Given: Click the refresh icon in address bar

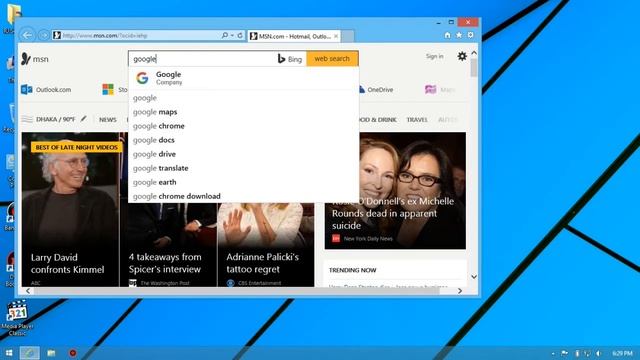Looking at the screenshot, I should click(x=240, y=36).
